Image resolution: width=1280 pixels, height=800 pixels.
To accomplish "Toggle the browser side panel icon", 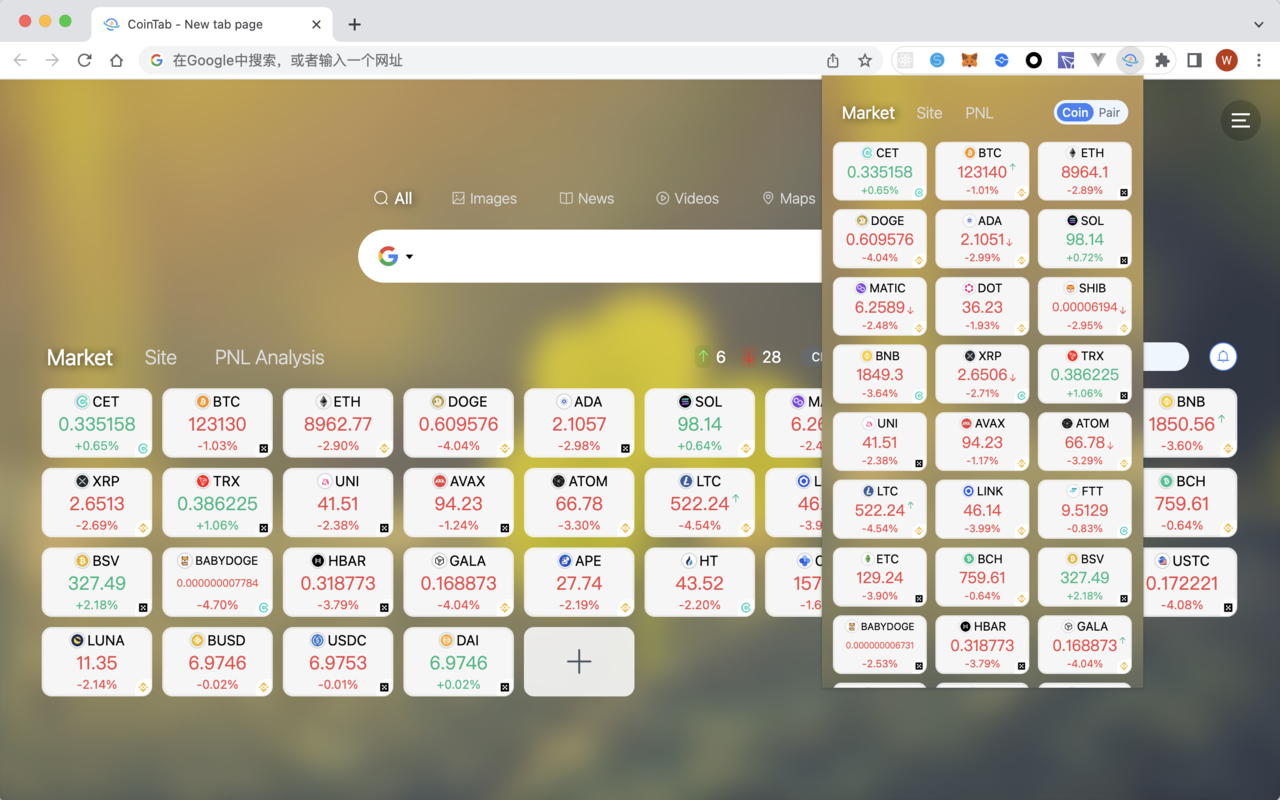I will (1194, 60).
